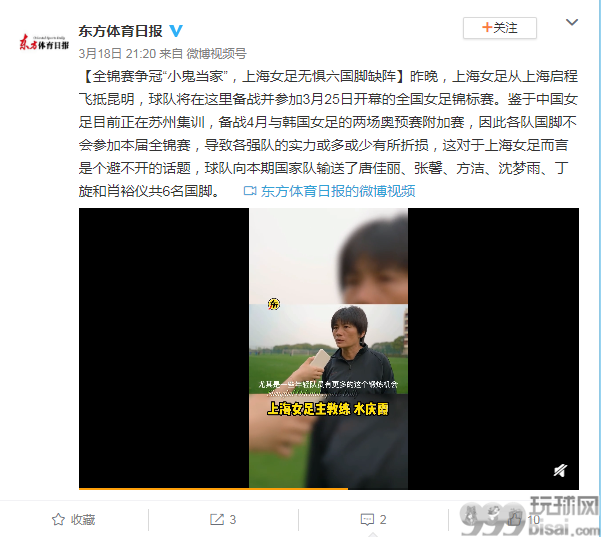Click the video camera icon before link

pyautogui.click(x=250, y=191)
